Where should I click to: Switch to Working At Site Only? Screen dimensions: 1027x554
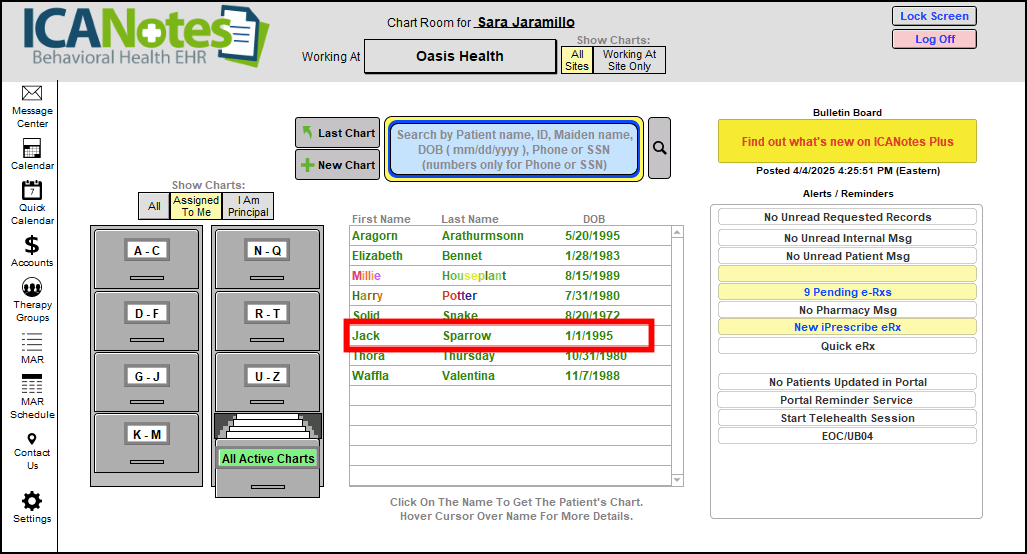[629, 60]
